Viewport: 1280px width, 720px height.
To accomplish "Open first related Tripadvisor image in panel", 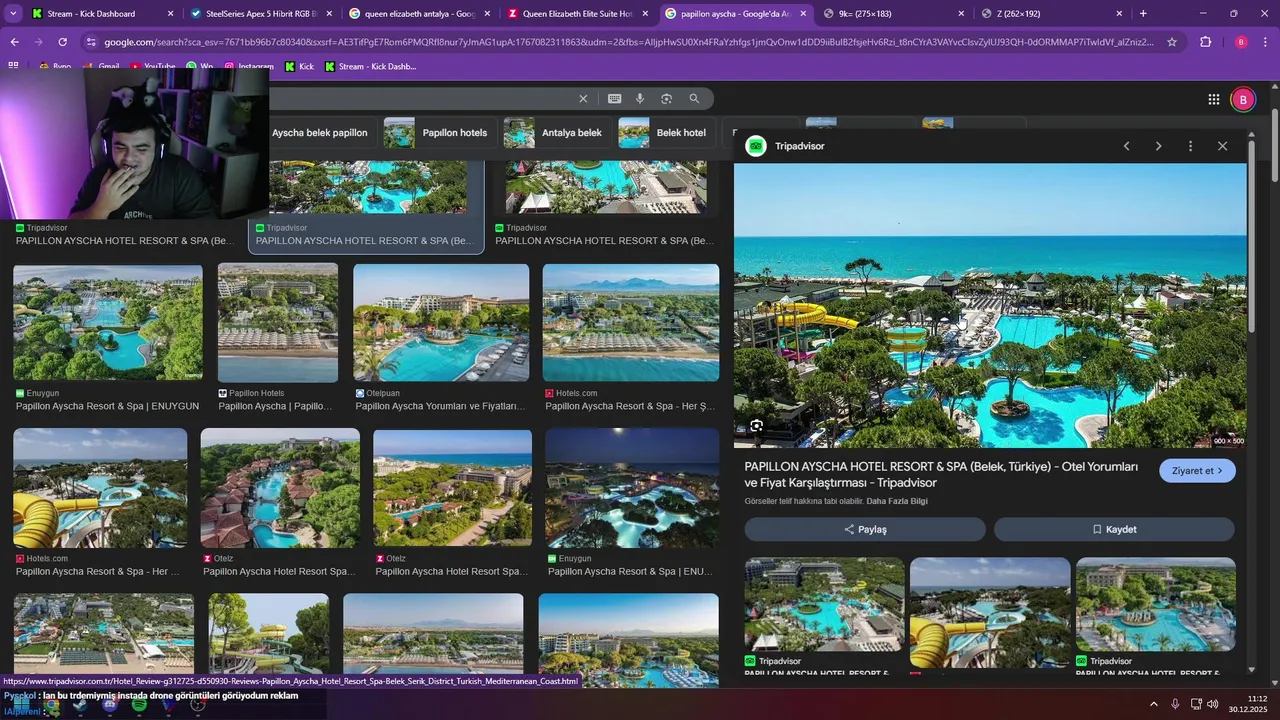I will point(824,604).
